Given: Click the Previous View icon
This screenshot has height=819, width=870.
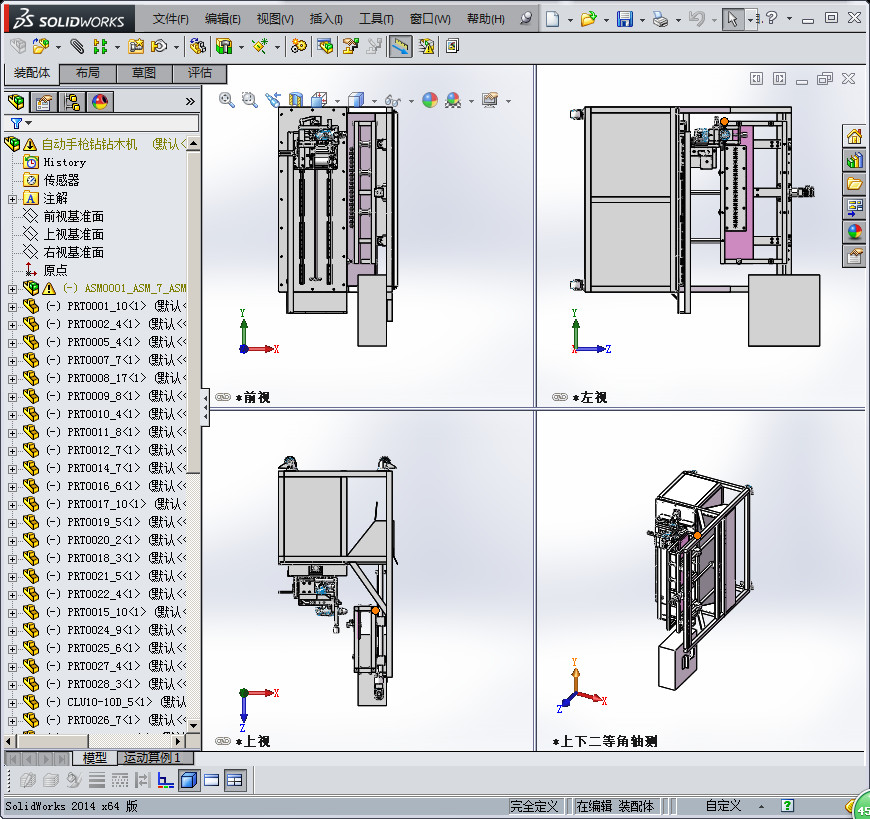Looking at the screenshot, I should [273, 100].
